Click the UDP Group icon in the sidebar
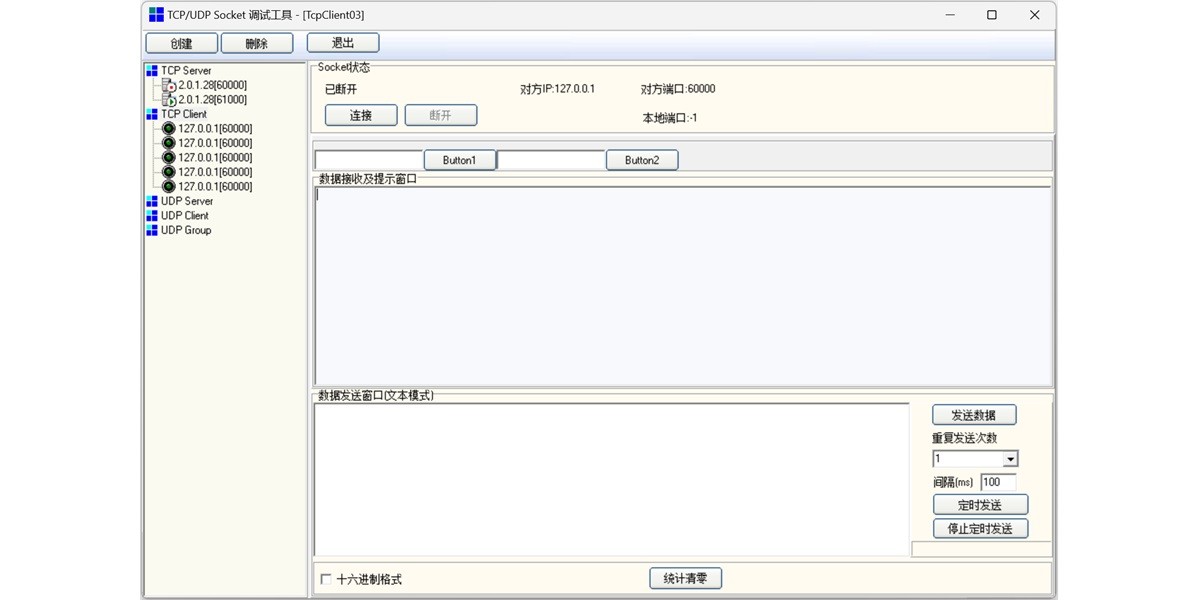Viewport: 1200px width, 600px height. (152, 230)
